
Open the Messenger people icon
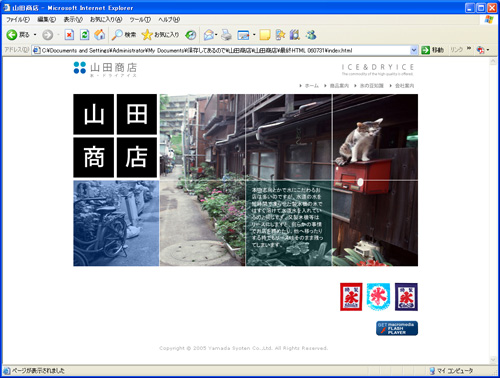tap(311, 35)
